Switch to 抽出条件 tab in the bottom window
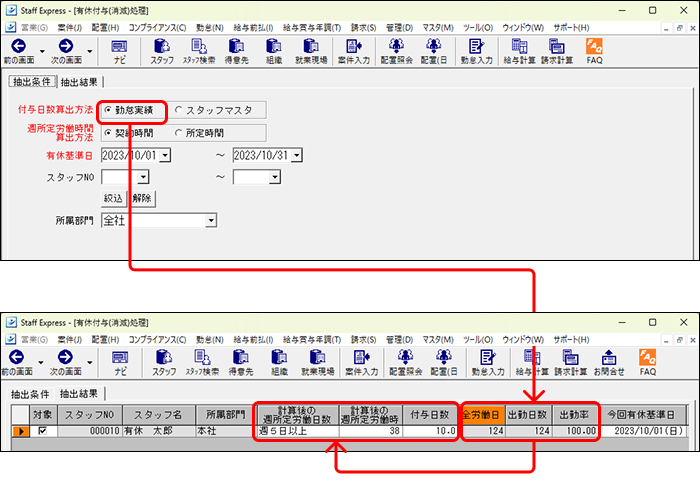This screenshot has width=700, height=484. point(30,394)
